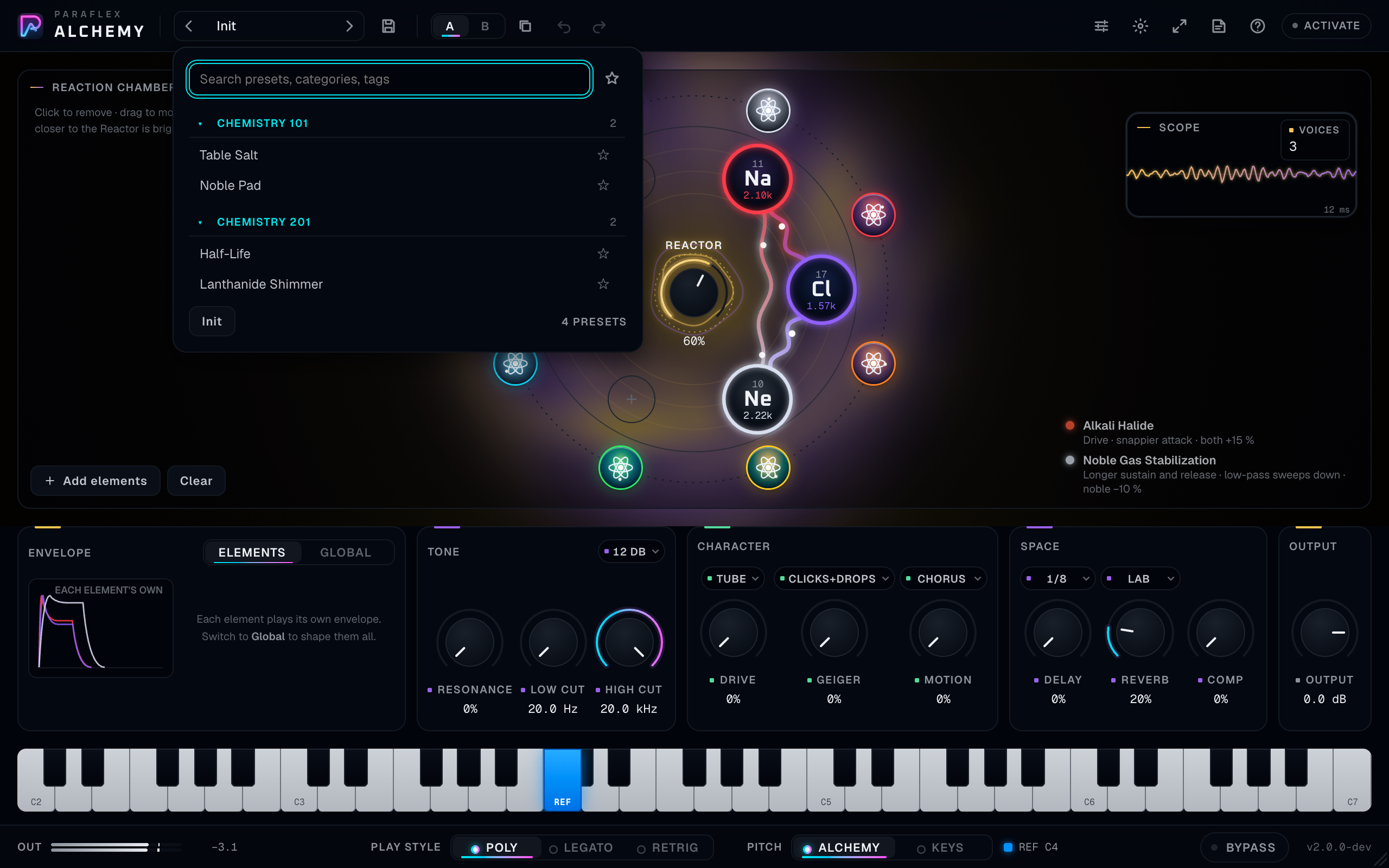Toggle the REF C4 indicator
Screen dimensions: 1389x868
tap(1031, 847)
